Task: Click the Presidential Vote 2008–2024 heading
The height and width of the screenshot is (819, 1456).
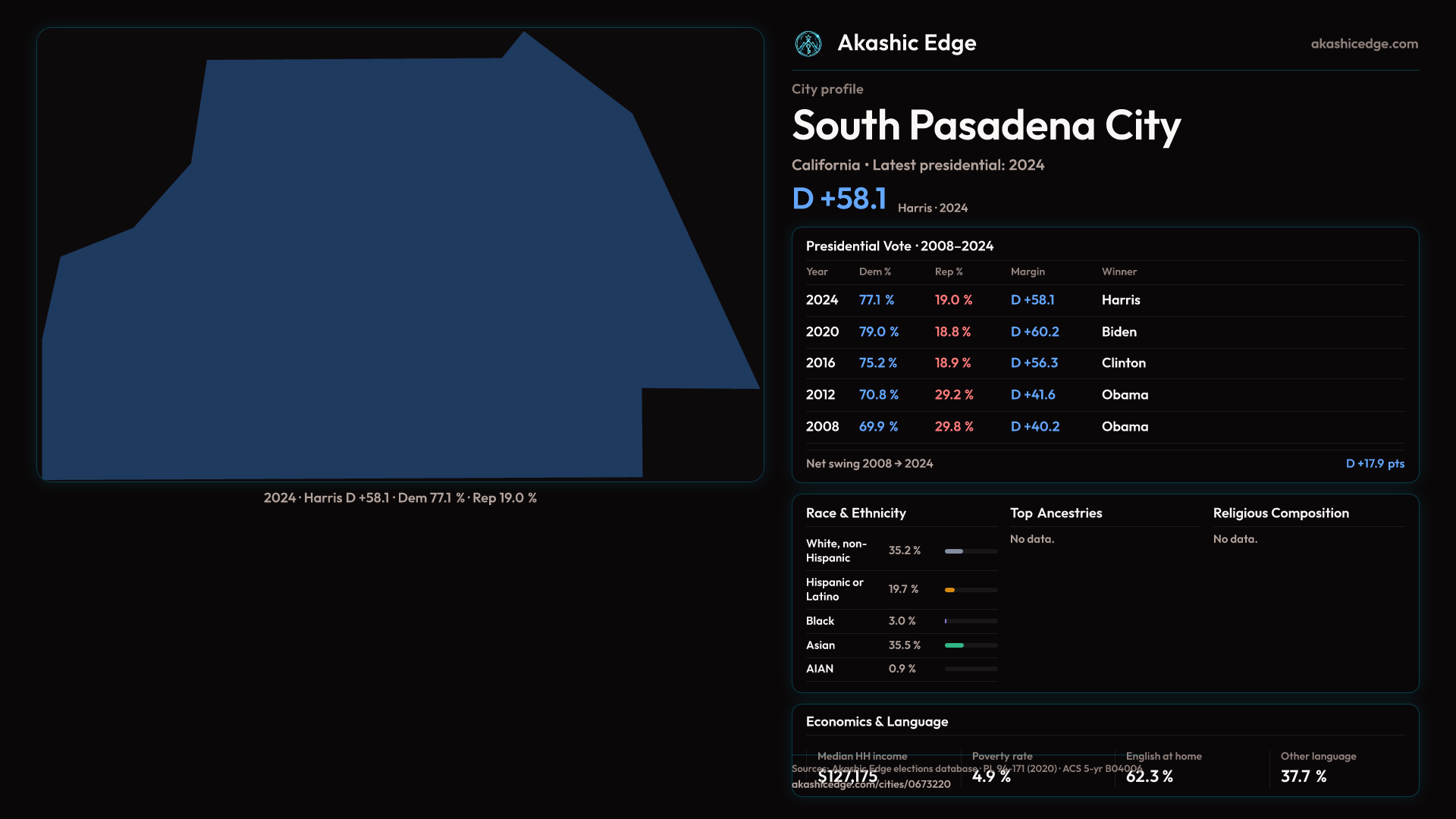Action: pyautogui.click(x=899, y=246)
